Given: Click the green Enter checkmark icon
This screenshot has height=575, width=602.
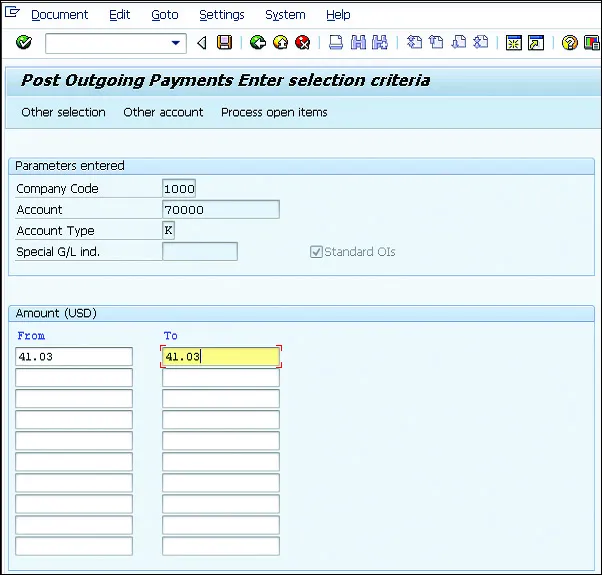Looking at the screenshot, I should click(24, 43).
